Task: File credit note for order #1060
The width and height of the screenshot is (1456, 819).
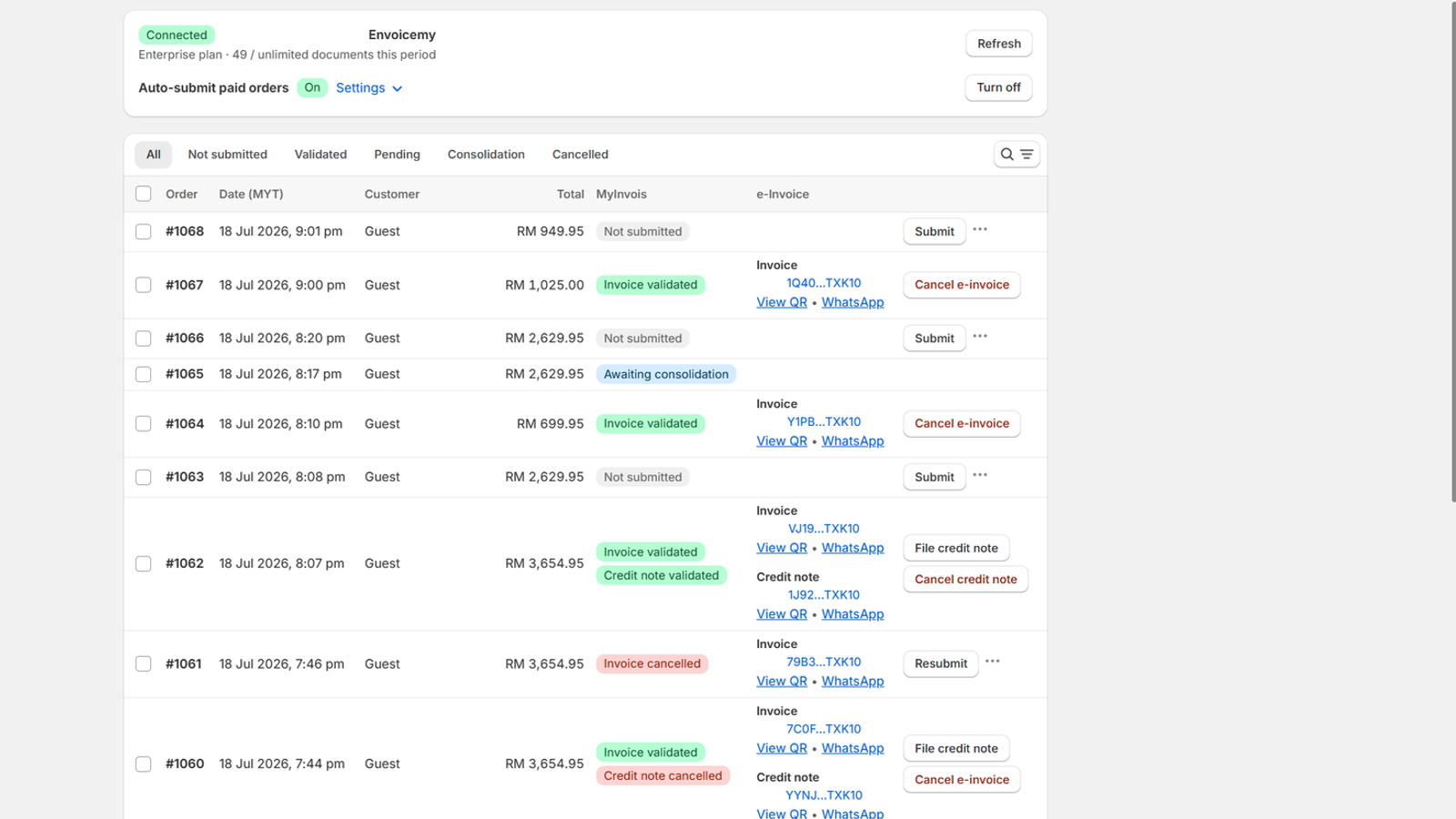Action: coord(956,748)
